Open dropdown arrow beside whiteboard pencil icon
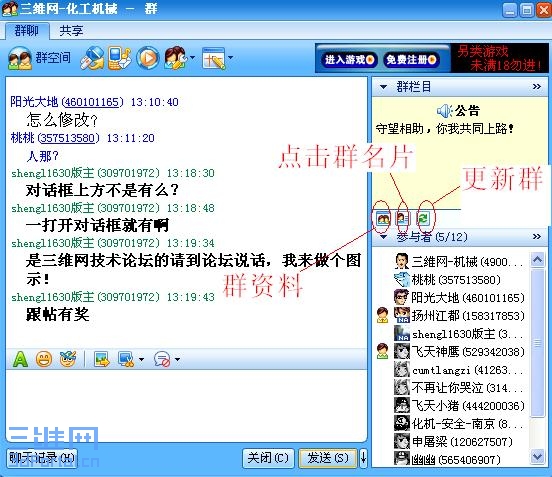 [x=230, y=57]
